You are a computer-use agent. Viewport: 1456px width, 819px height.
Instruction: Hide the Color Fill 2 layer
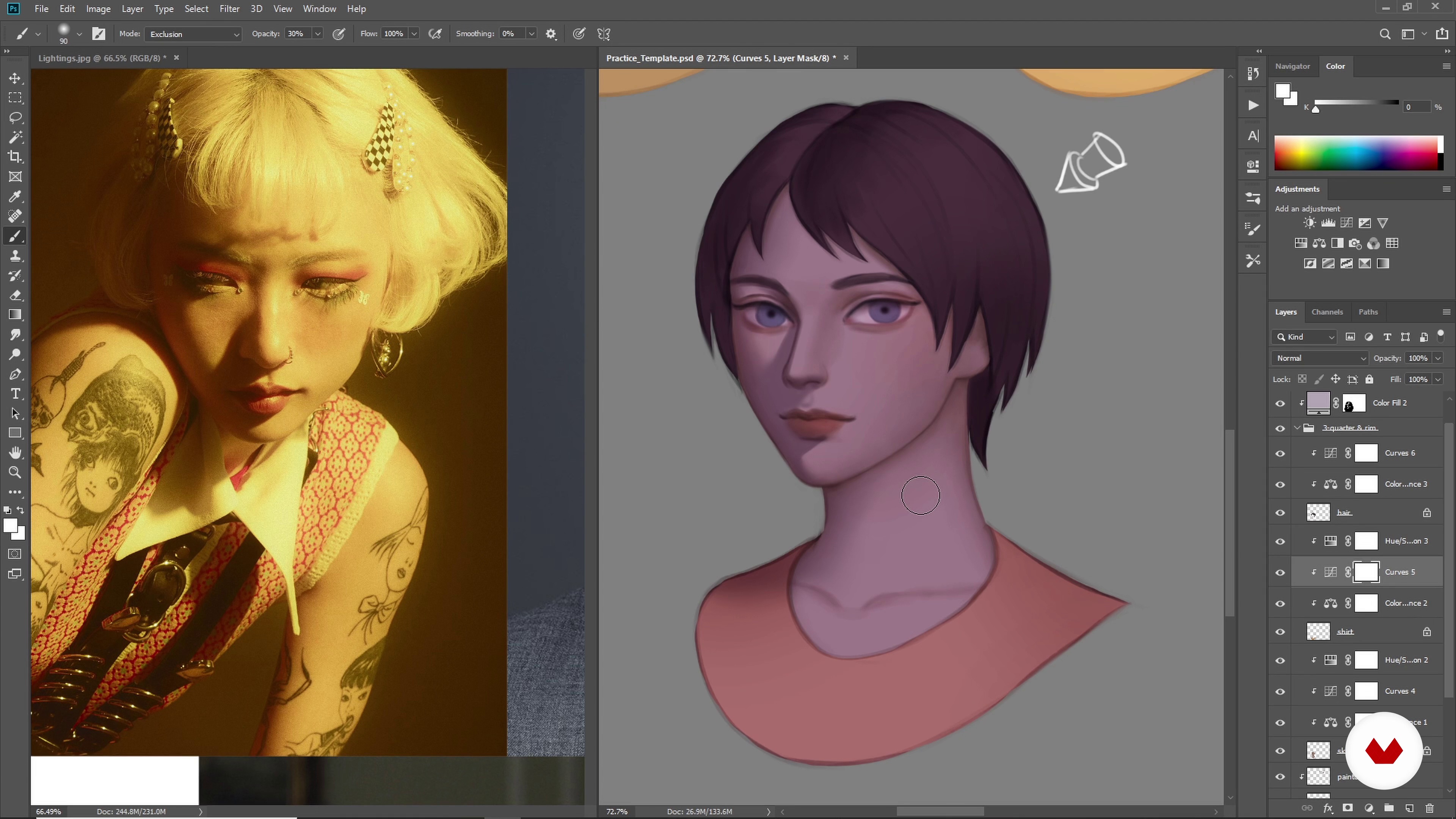point(1280,403)
